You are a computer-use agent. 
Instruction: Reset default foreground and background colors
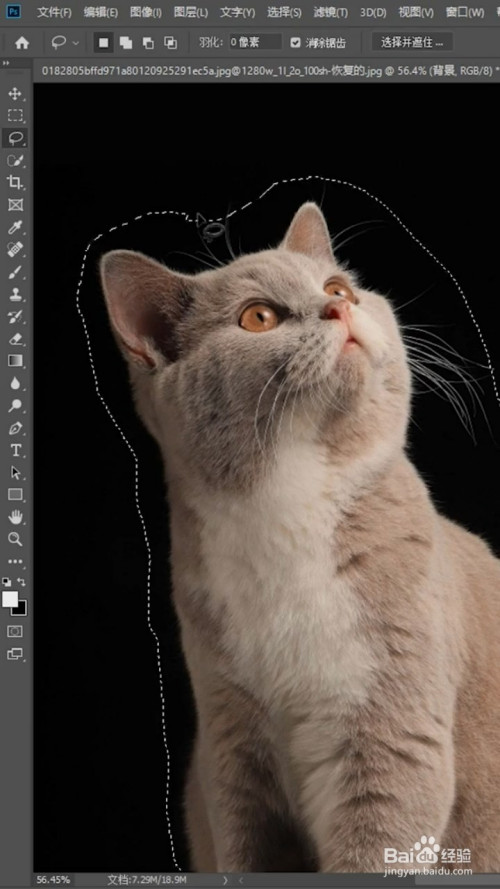coord(6,582)
